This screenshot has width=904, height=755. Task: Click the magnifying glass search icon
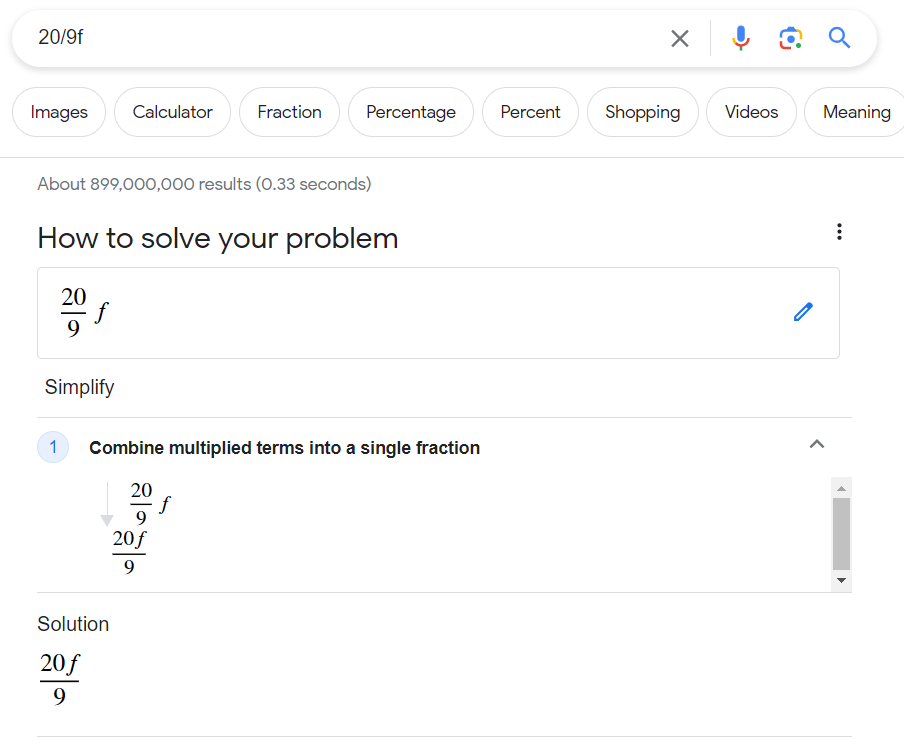[x=839, y=38]
